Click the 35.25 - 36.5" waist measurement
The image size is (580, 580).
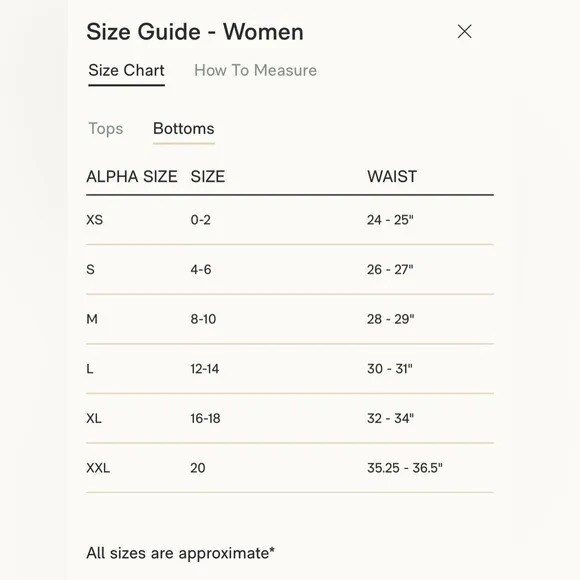tap(405, 468)
